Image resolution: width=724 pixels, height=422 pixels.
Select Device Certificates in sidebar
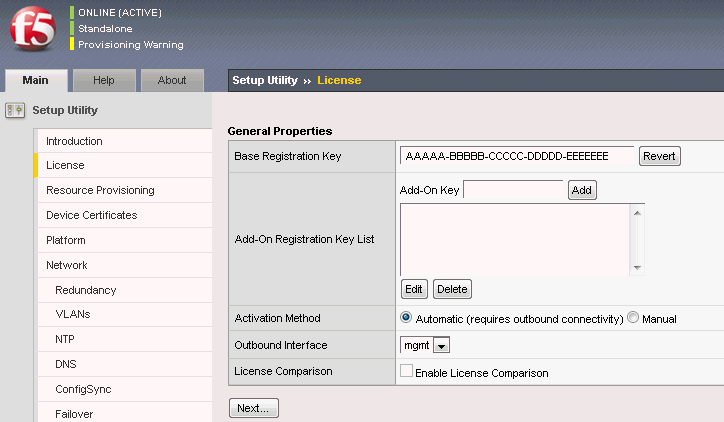coord(91,215)
